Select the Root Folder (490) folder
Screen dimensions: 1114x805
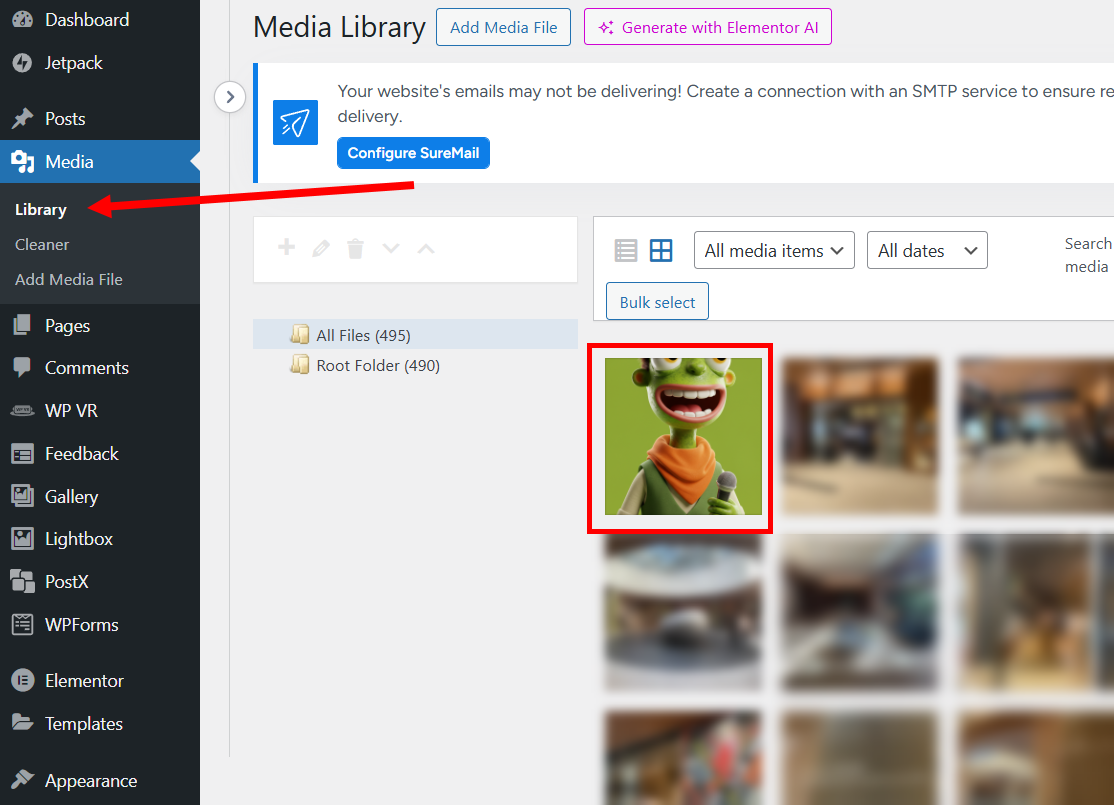tap(416, 365)
